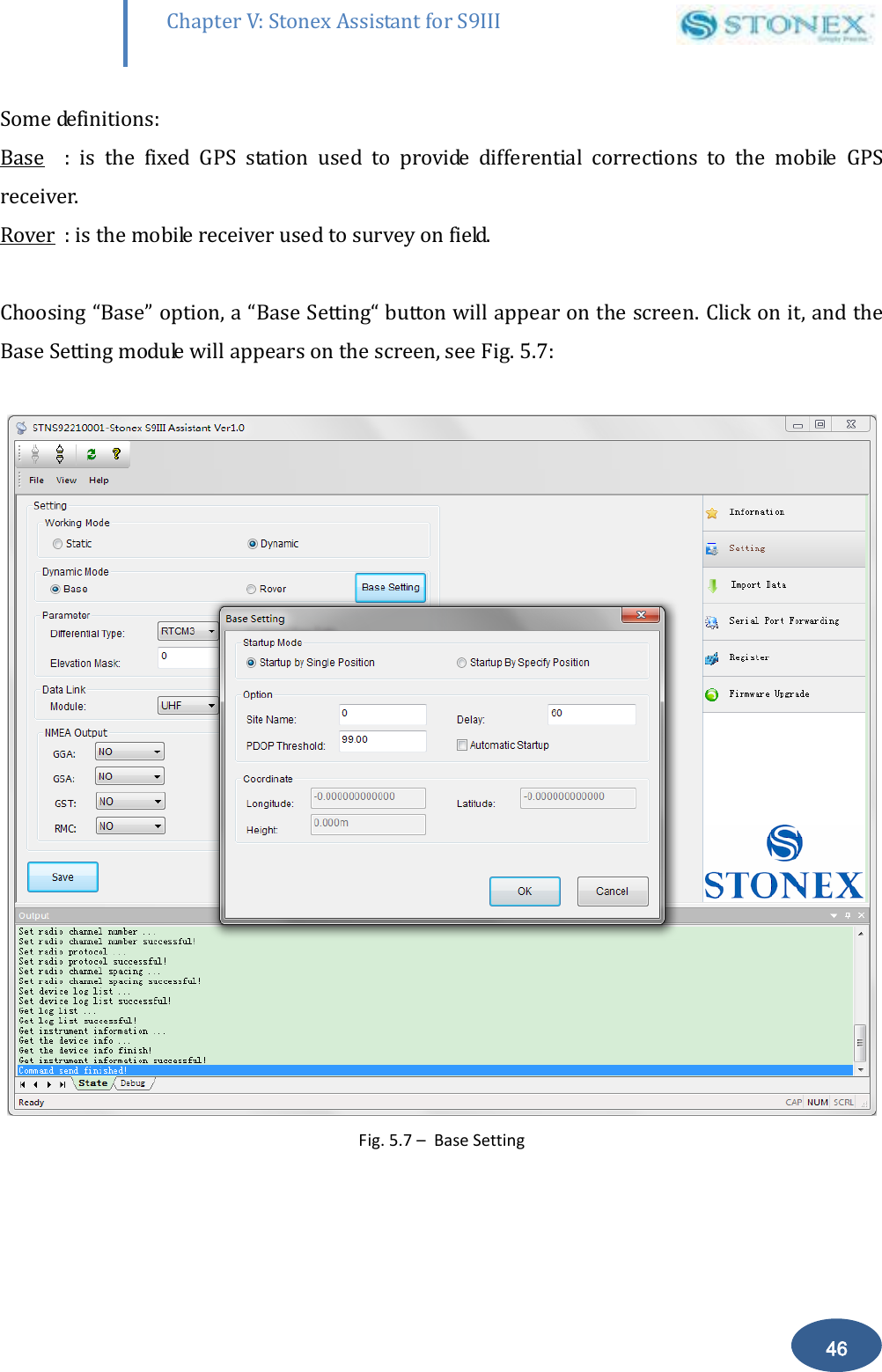The width and height of the screenshot is (882, 1372).
Task: Select Base dynamic mode
Action: [x=69, y=589]
